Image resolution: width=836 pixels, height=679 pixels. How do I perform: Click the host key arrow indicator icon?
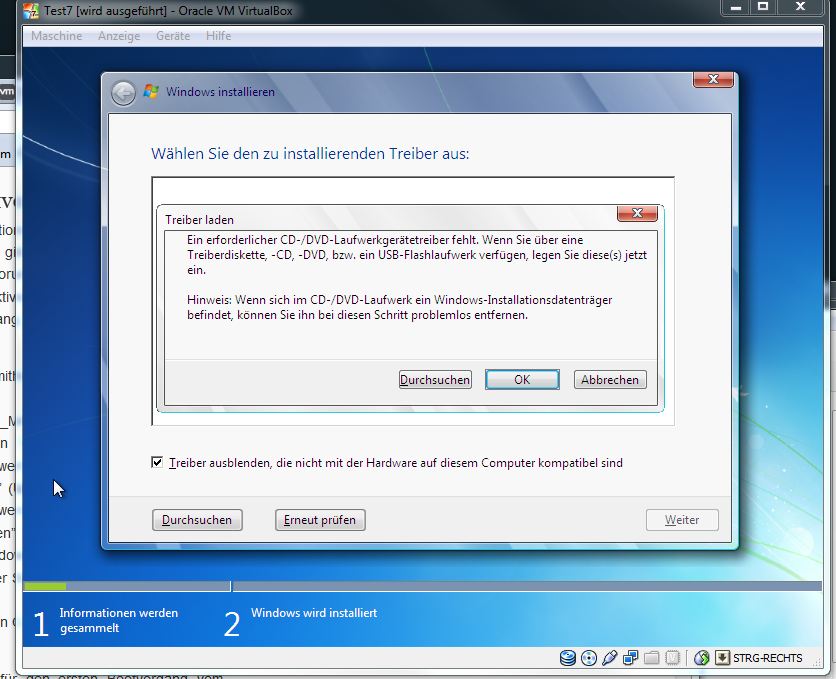[x=722, y=658]
